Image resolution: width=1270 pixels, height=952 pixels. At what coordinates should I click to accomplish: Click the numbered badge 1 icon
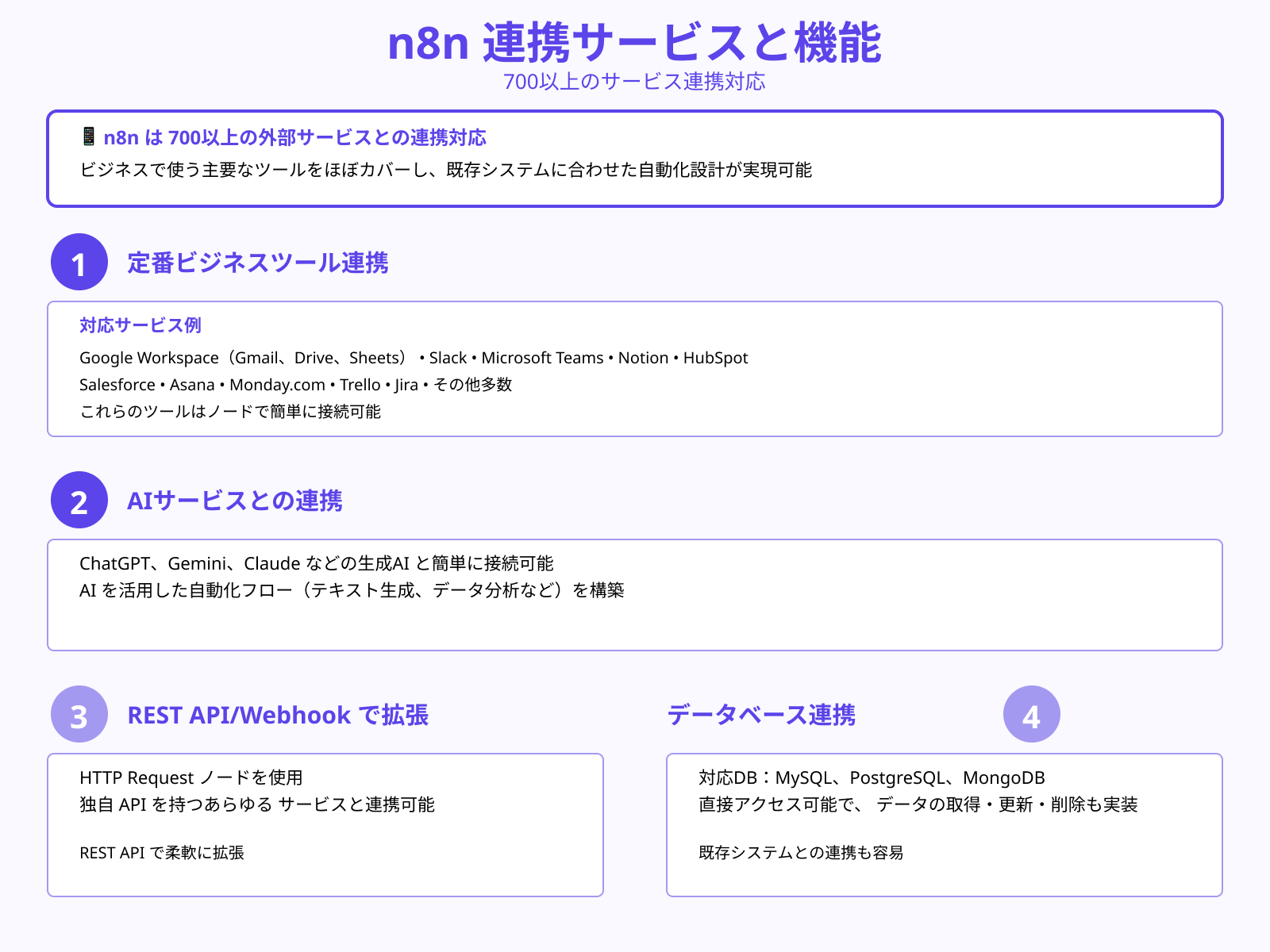pyautogui.click(x=79, y=263)
